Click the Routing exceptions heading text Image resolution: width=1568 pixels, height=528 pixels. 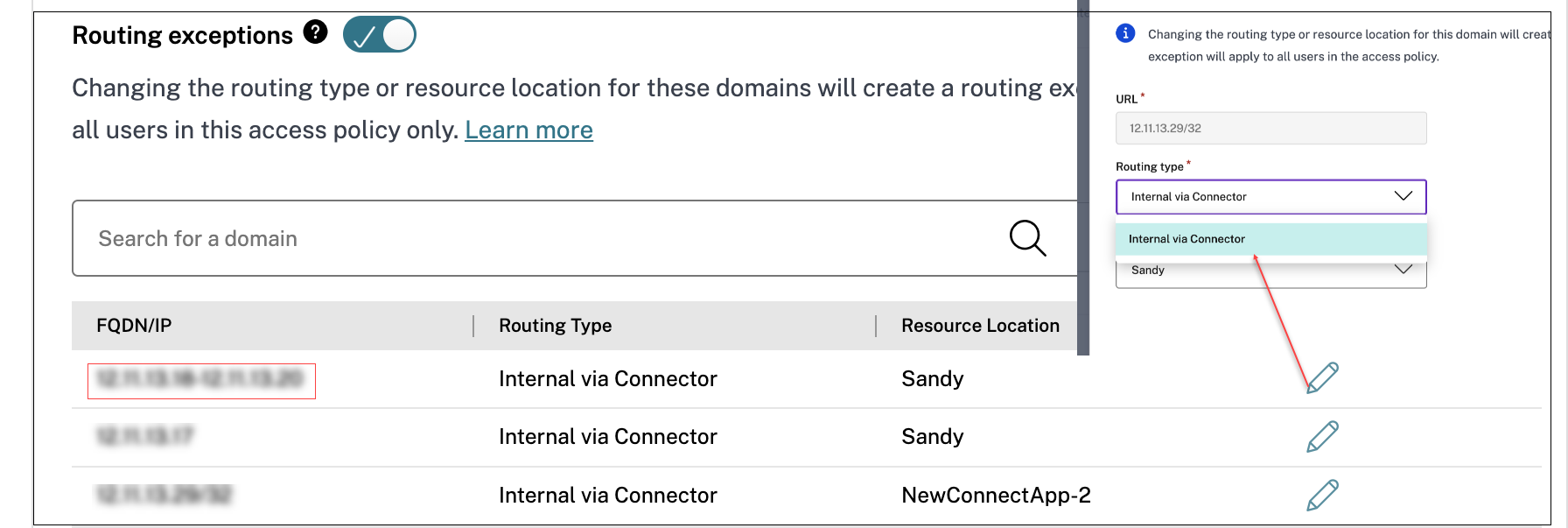tap(182, 35)
